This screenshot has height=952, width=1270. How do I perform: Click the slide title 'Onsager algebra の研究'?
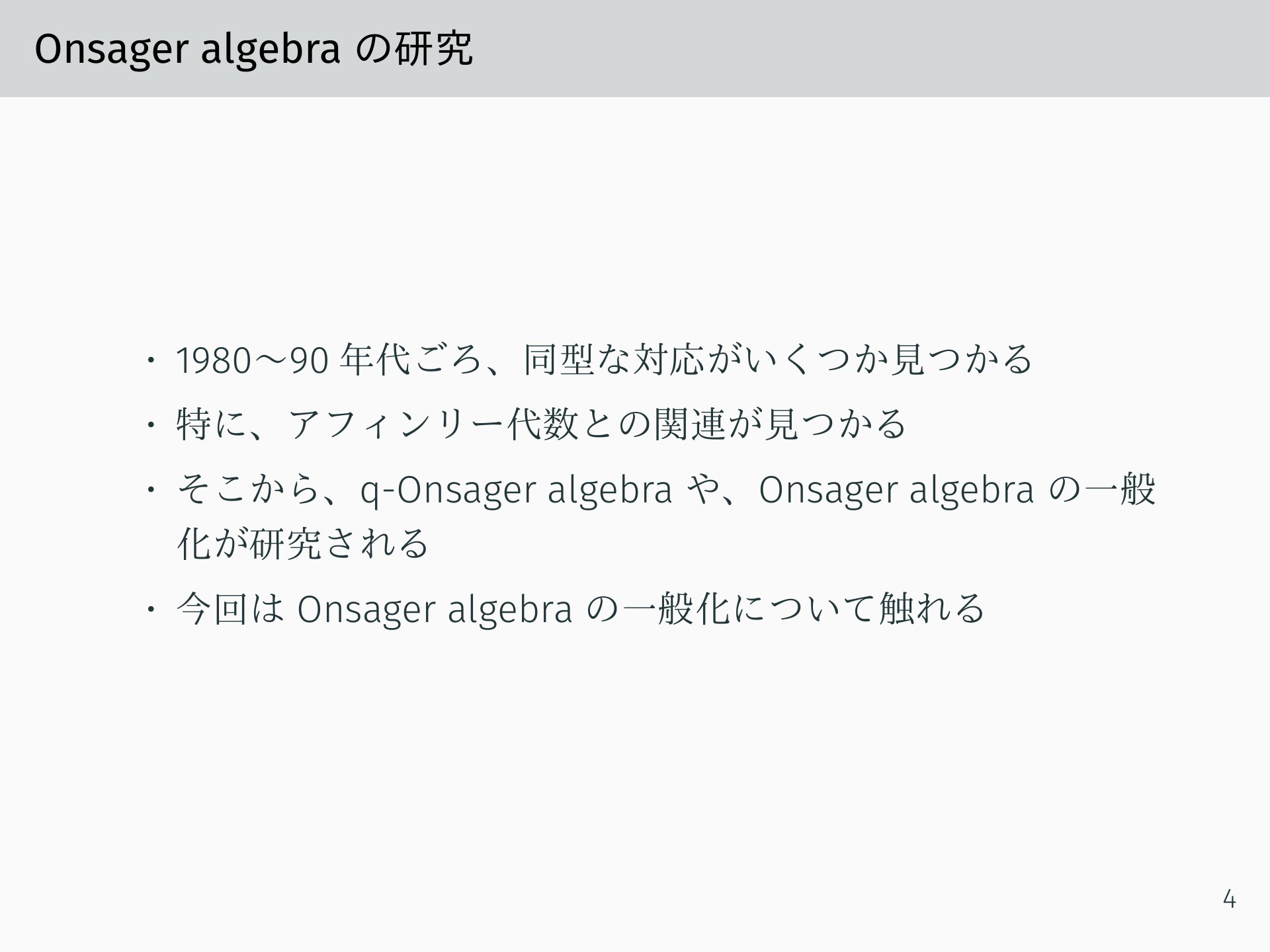254,50
